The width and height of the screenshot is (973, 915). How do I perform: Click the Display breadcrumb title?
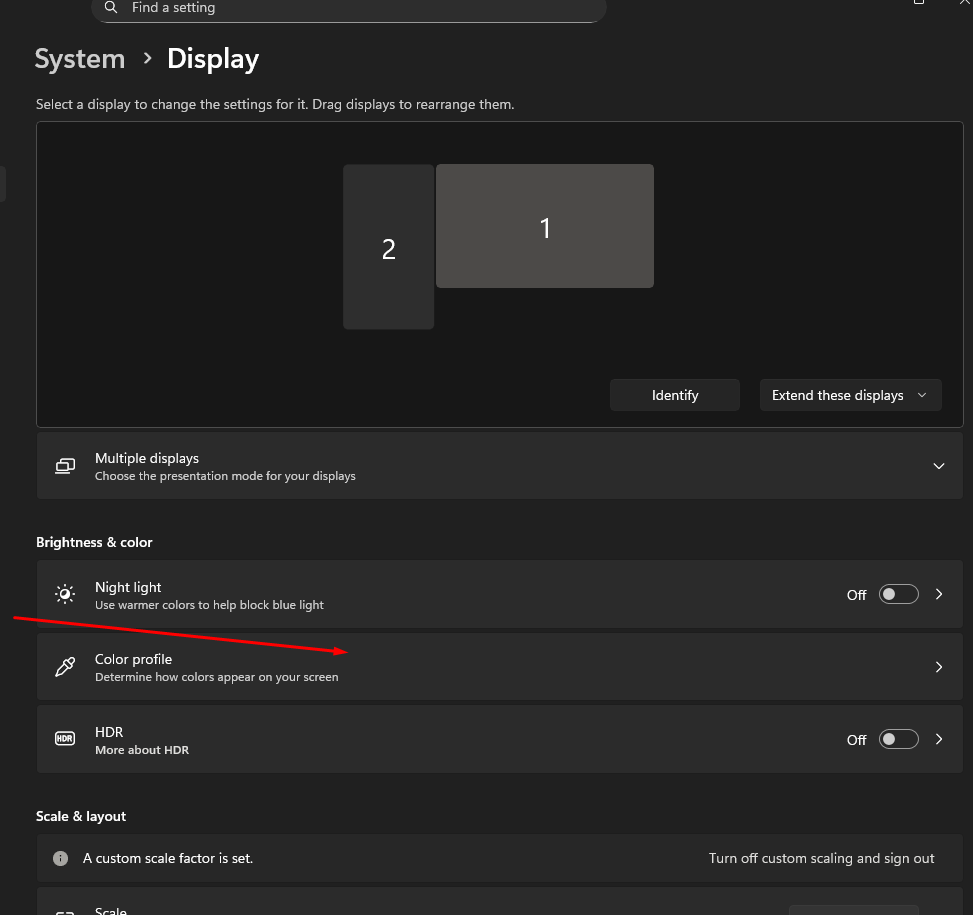pos(213,60)
